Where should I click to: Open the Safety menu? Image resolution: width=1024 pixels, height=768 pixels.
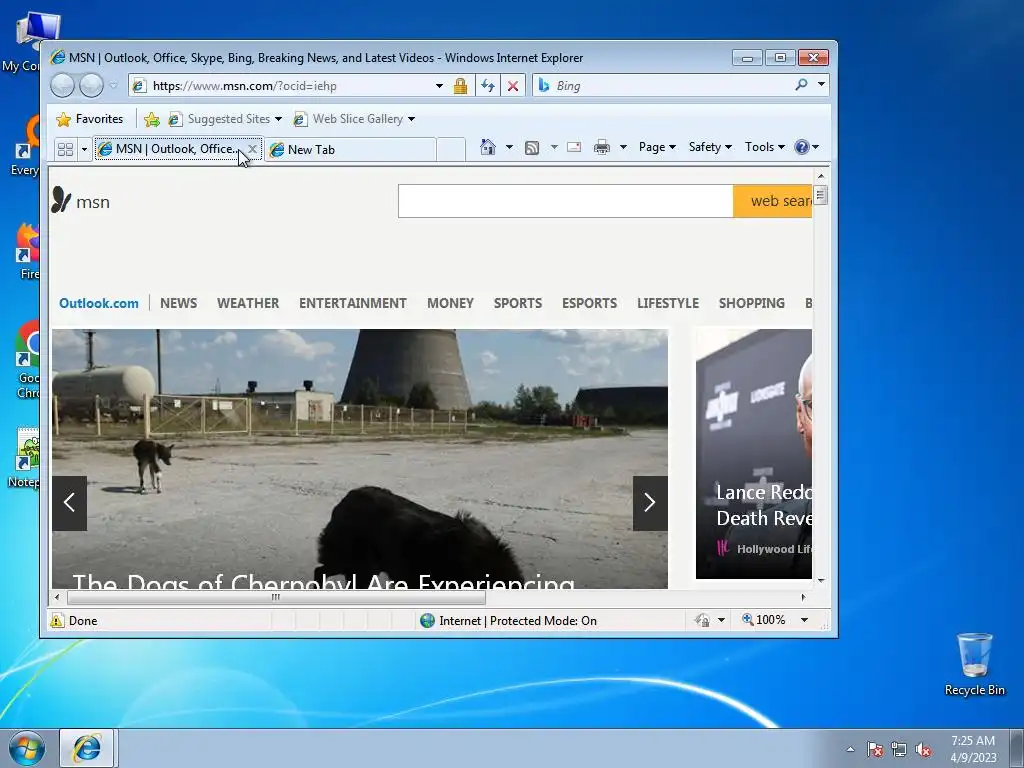click(710, 147)
